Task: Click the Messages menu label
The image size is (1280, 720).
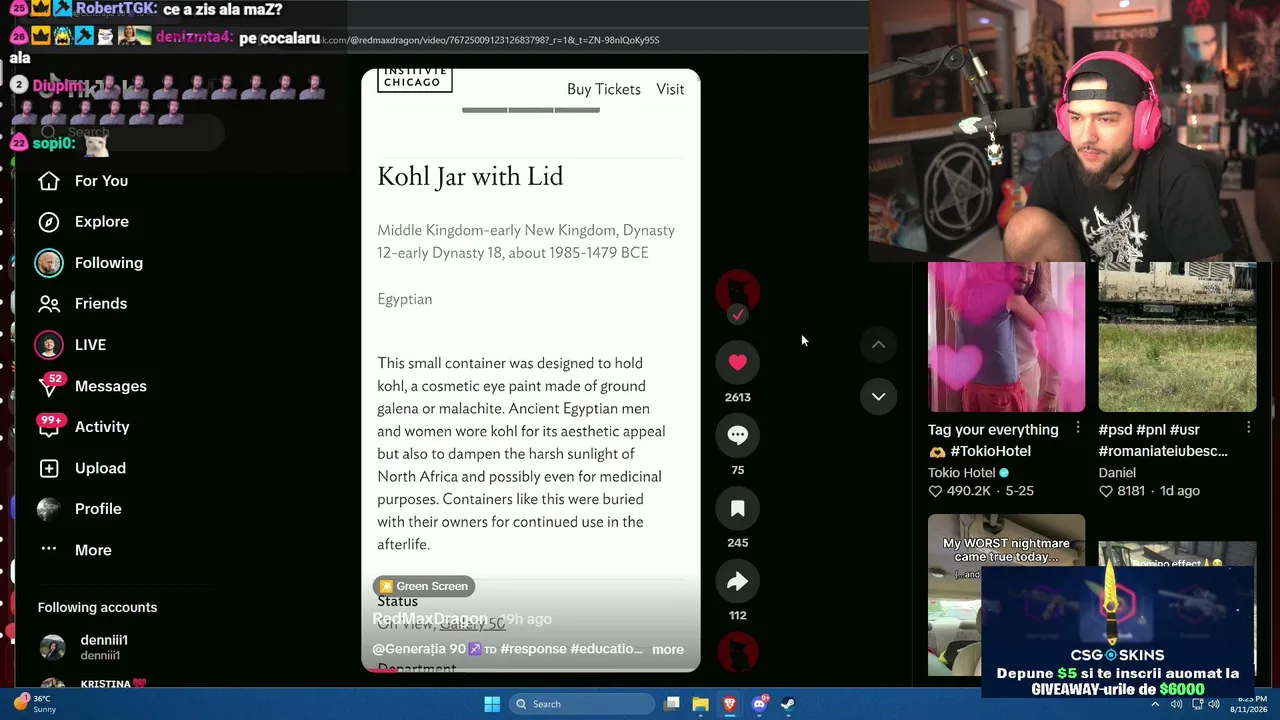Action: pyautogui.click(x=111, y=386)
